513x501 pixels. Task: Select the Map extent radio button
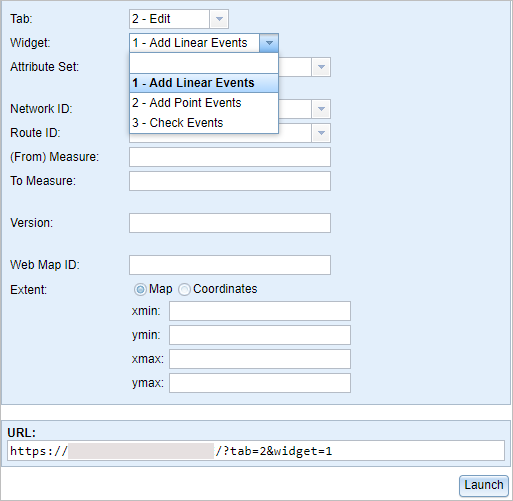point(140,289)
